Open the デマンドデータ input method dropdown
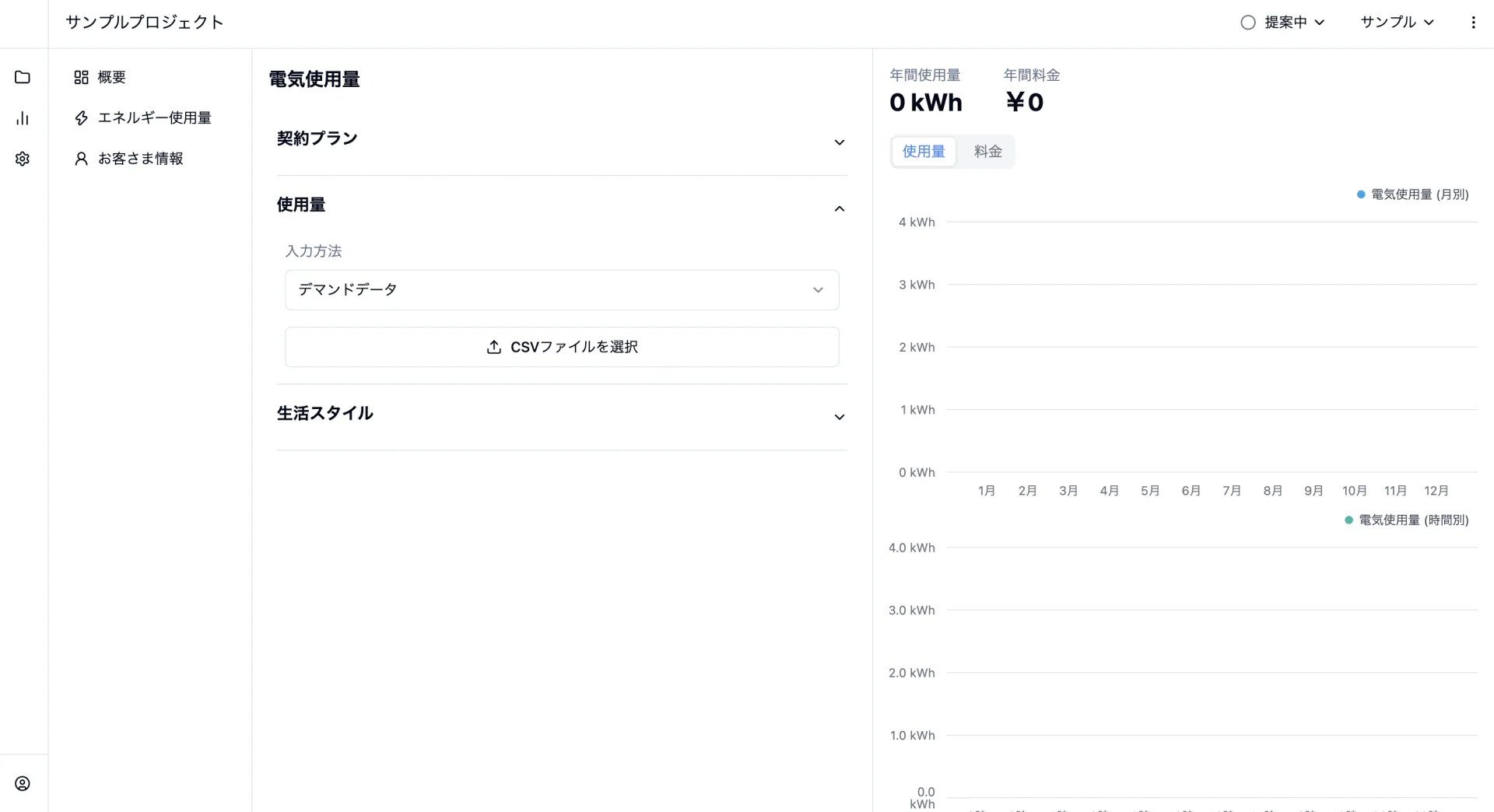The height and width of the screenshot is (812, 1494). [x=562, y=290]
